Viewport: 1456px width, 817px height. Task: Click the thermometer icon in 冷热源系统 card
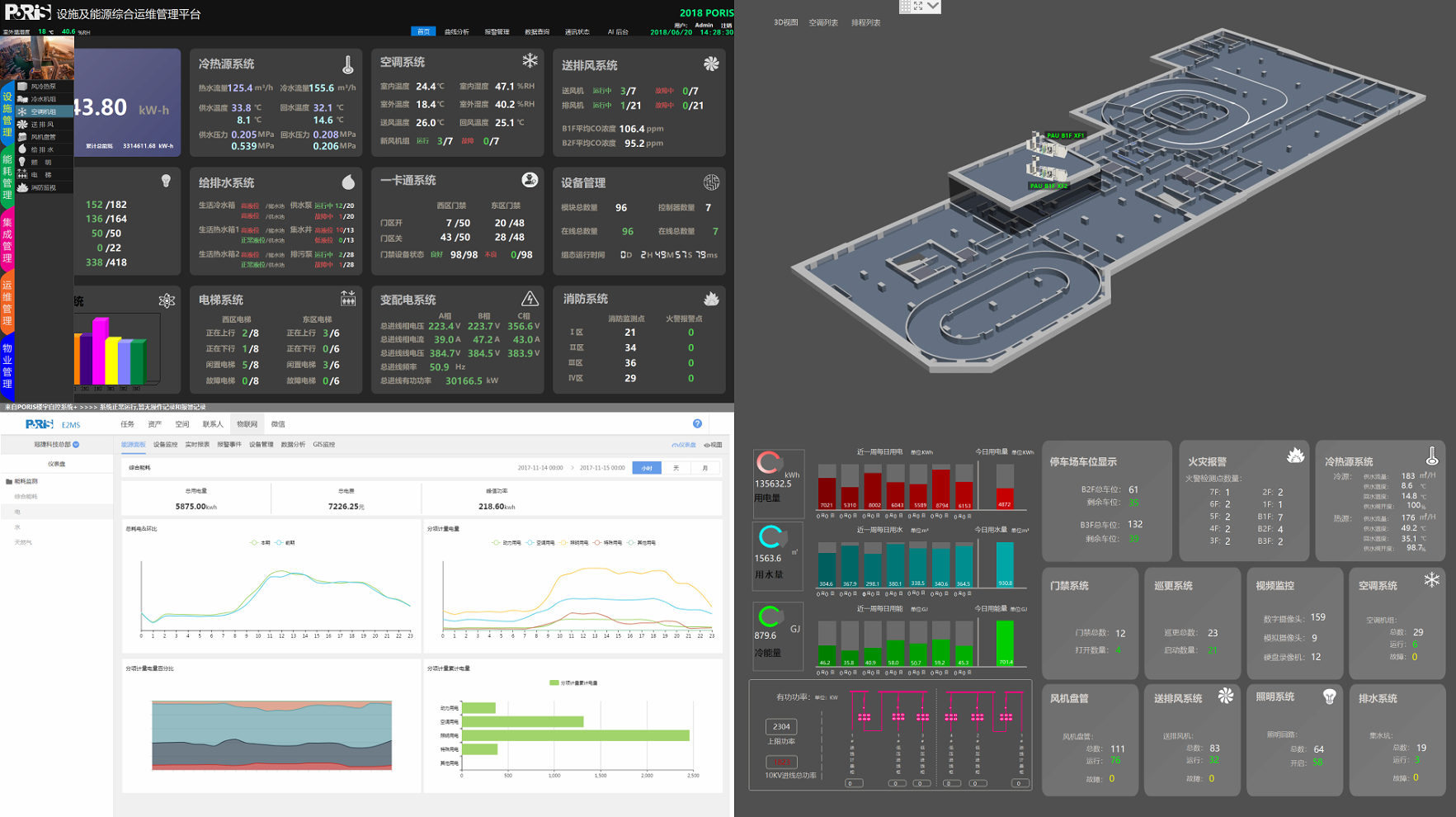347,64
